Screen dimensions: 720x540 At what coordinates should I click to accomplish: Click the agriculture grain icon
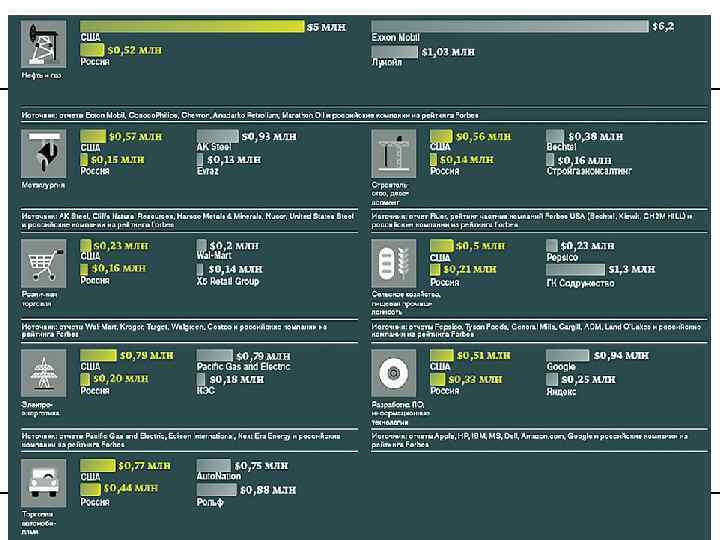(x=394, y=264)
